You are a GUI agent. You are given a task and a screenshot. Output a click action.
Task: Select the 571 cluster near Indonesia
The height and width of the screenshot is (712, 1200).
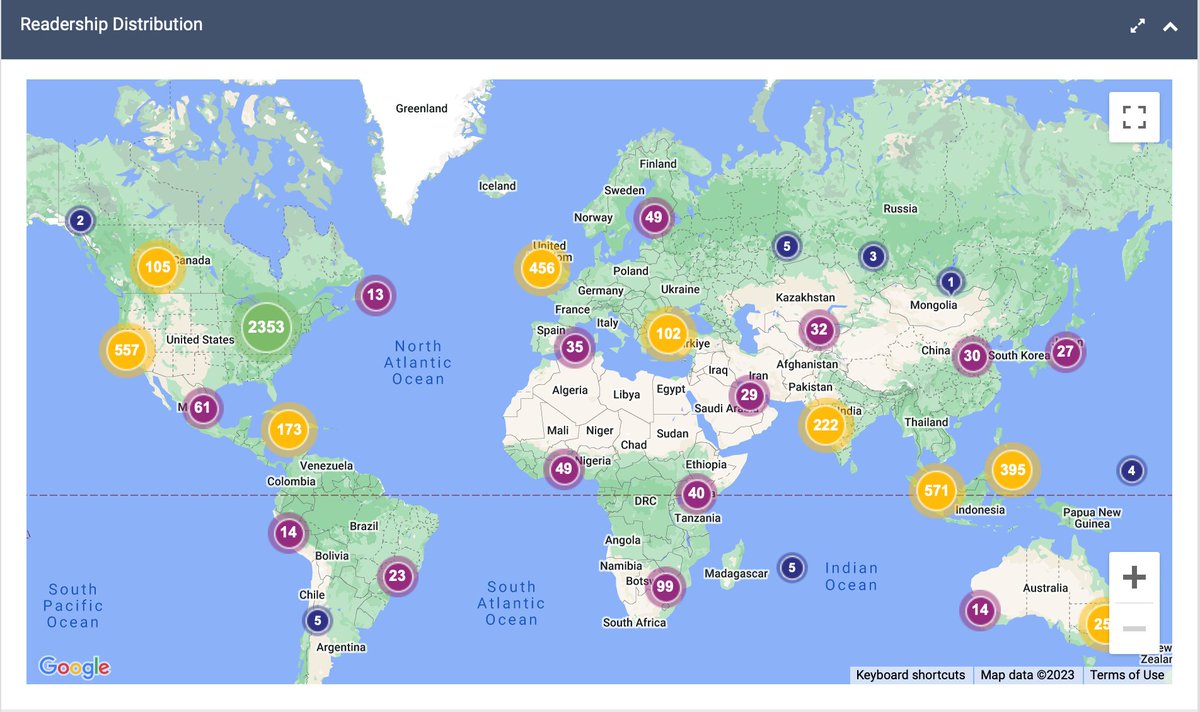coord(937,491)
